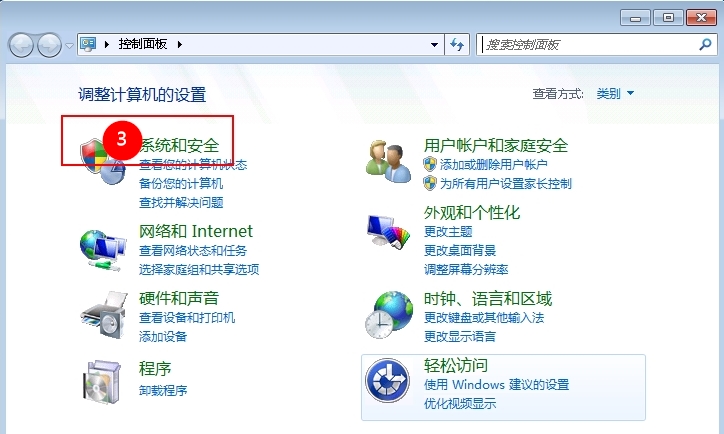Click the 控制面板 breadcrumb item
Viewport: 724px width, 434px height.
click(x=143, y=44)
